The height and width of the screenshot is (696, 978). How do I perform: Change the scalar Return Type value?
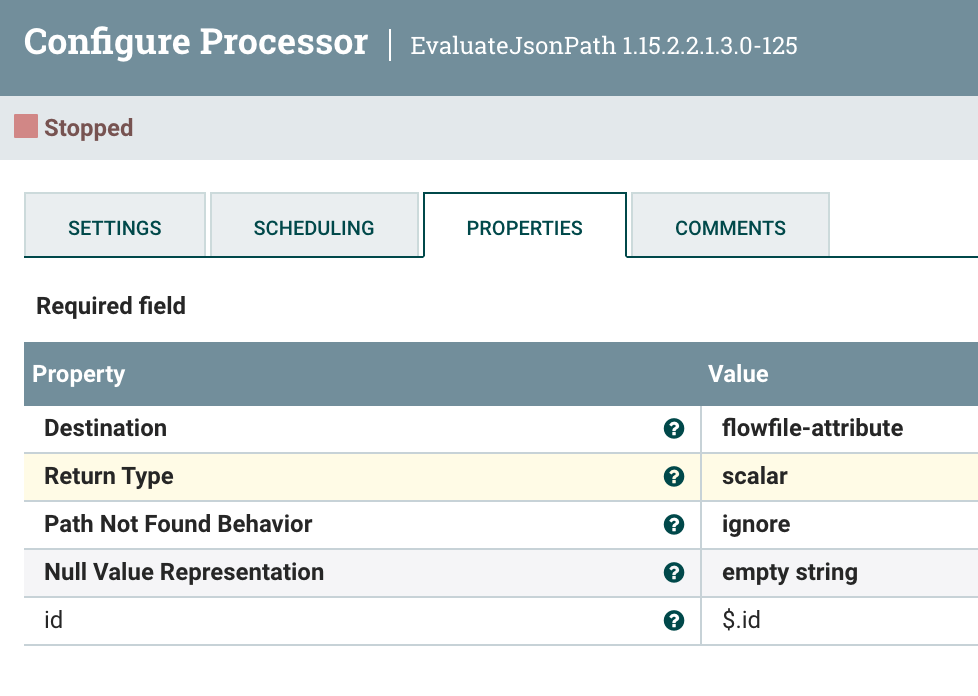tap(840, 477)
